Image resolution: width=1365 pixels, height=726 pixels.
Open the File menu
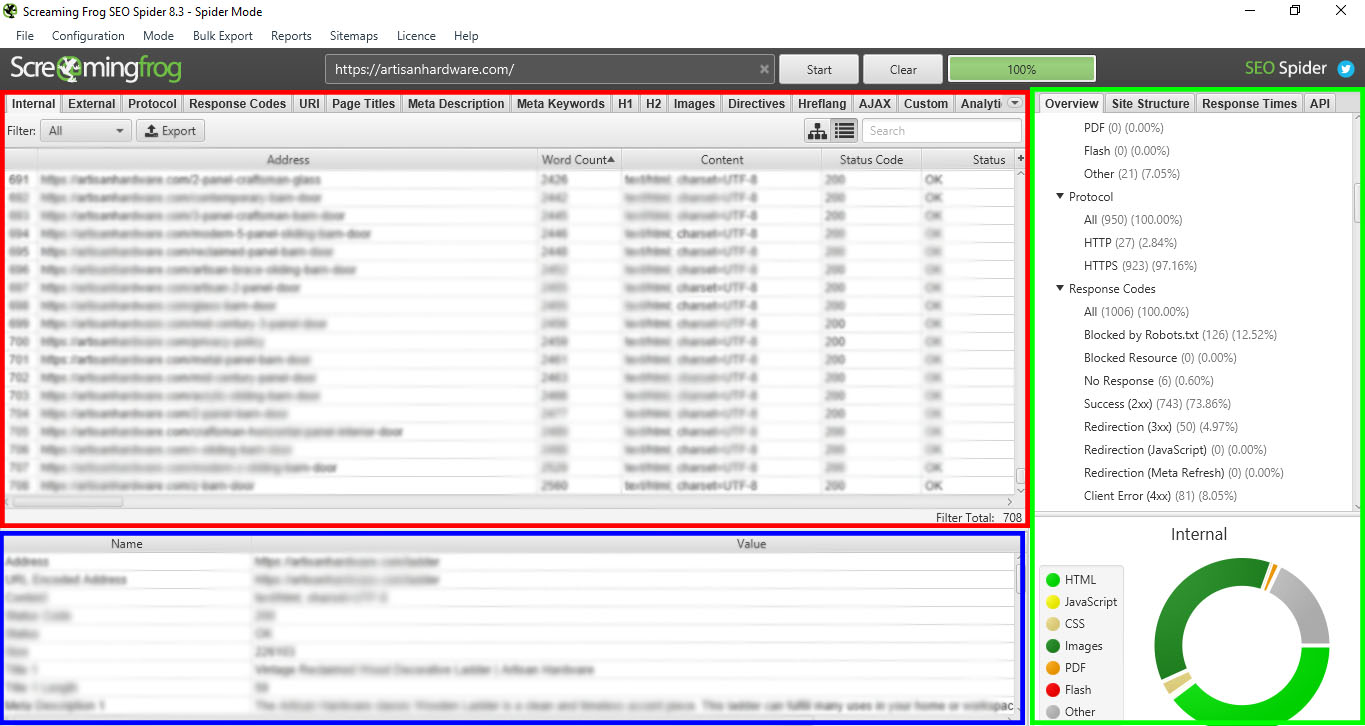coord(25,36)
